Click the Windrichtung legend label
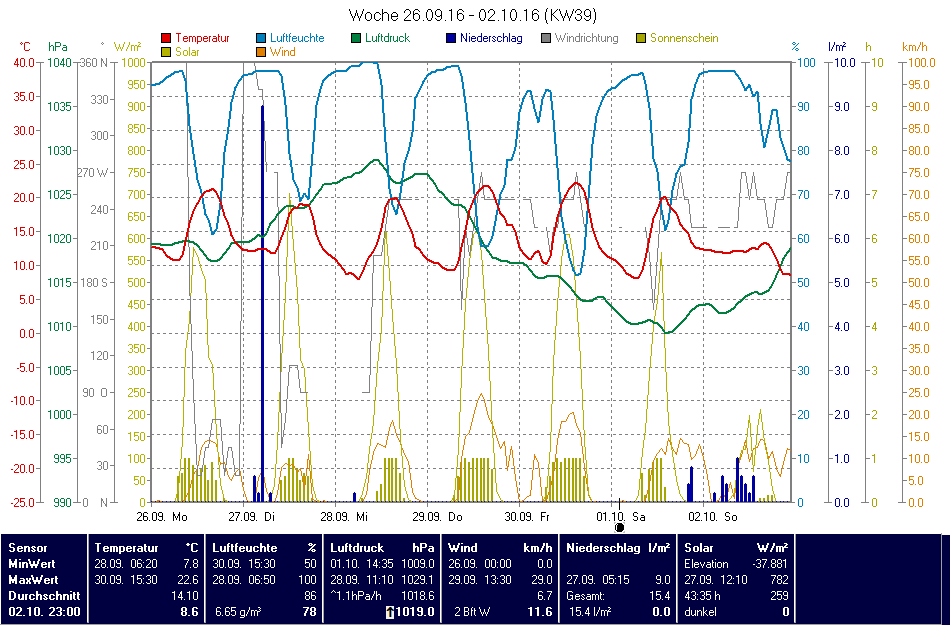 coord(586,38)
